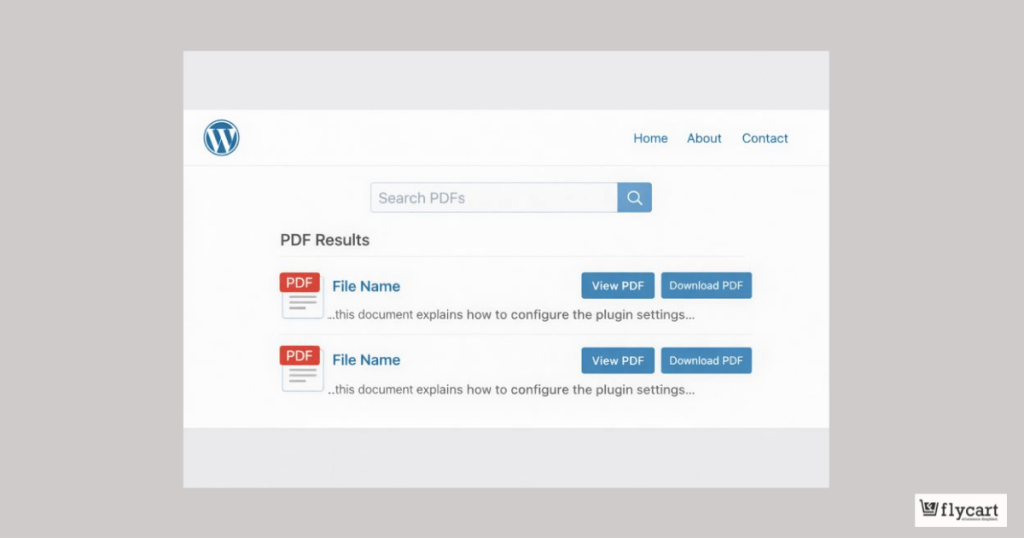View PDF for the second result
Image resolution: width=1024 pixels, height=538 pixels.
(x=618, y=360)
